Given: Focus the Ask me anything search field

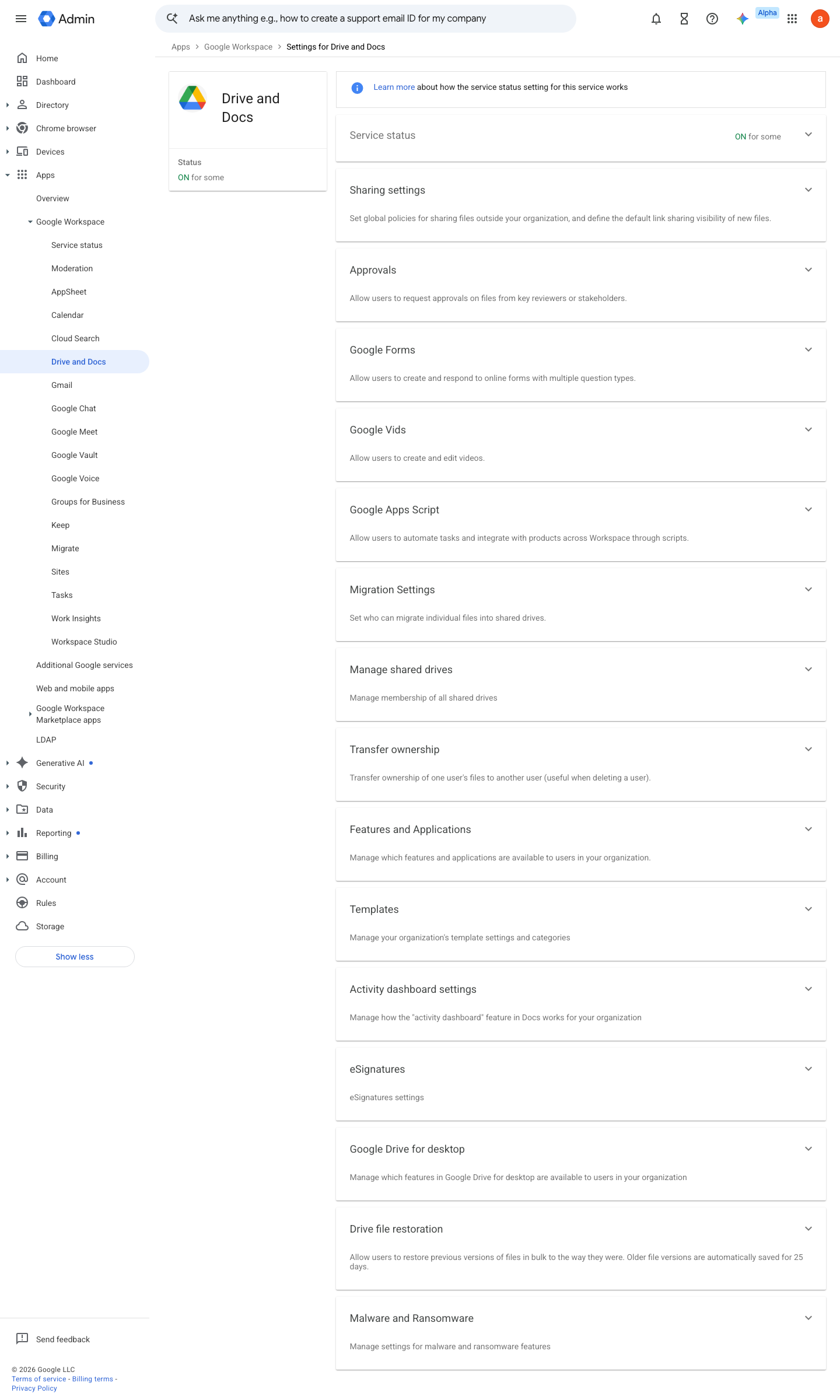Looking at the screenshot, I should (366, 19).
